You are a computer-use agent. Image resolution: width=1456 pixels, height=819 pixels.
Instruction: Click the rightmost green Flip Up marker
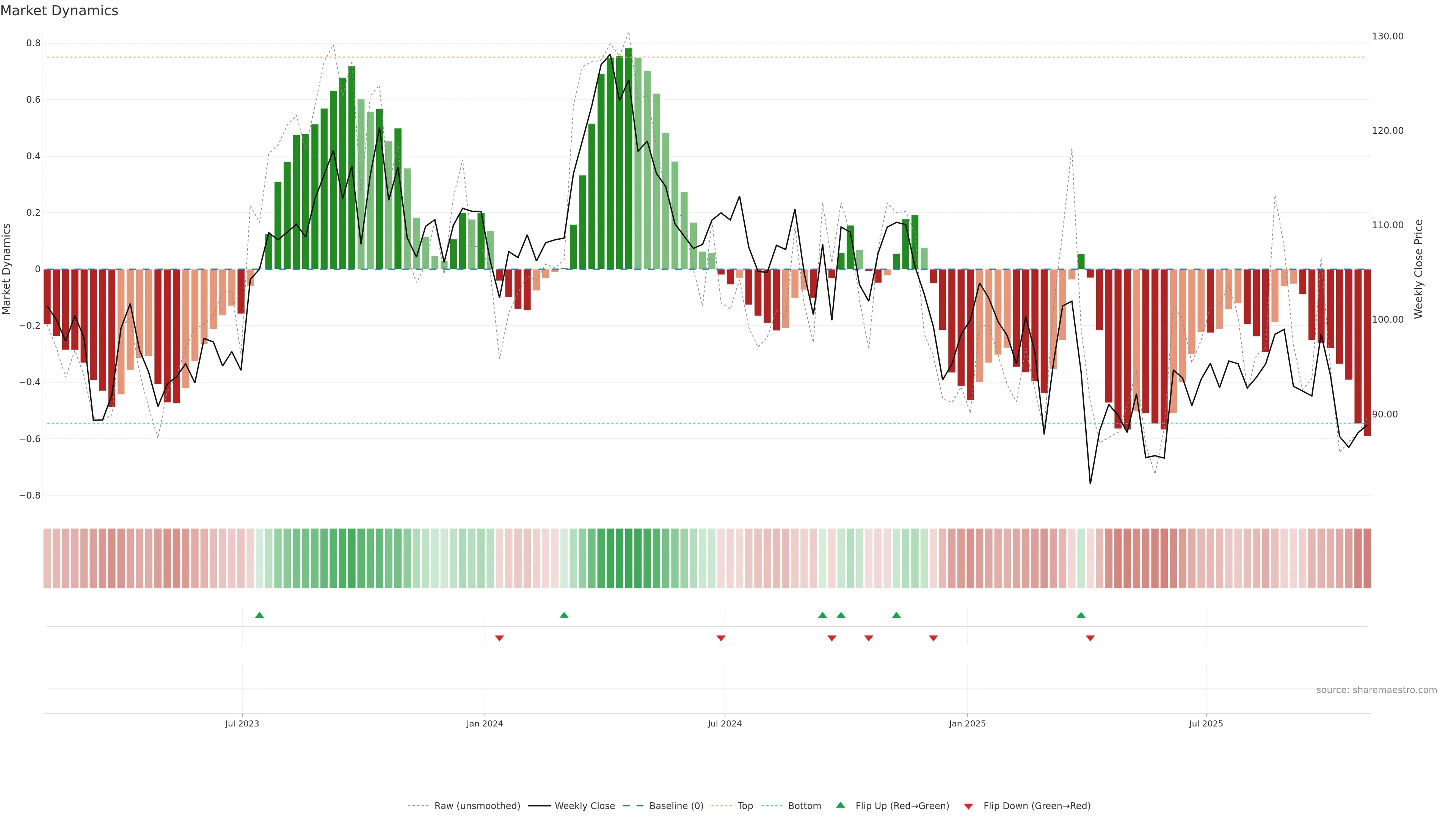pos(1081,615)
